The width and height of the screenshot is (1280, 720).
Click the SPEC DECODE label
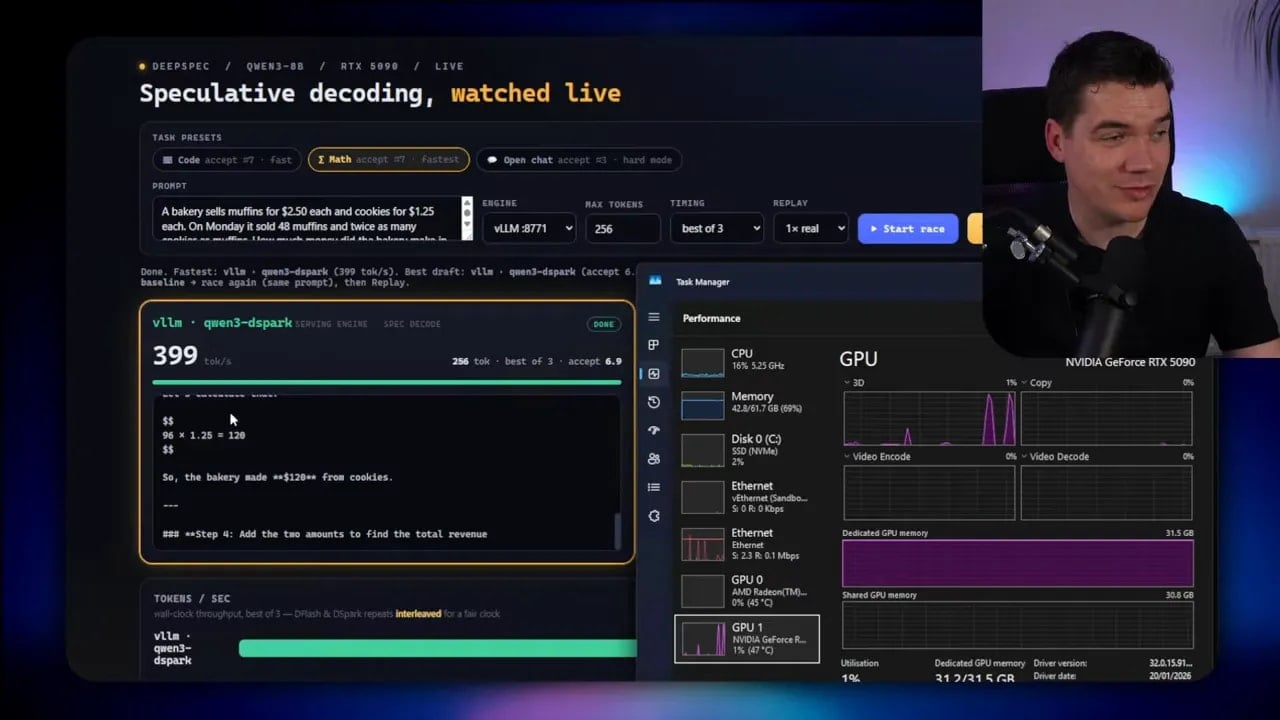click(412, 324)
